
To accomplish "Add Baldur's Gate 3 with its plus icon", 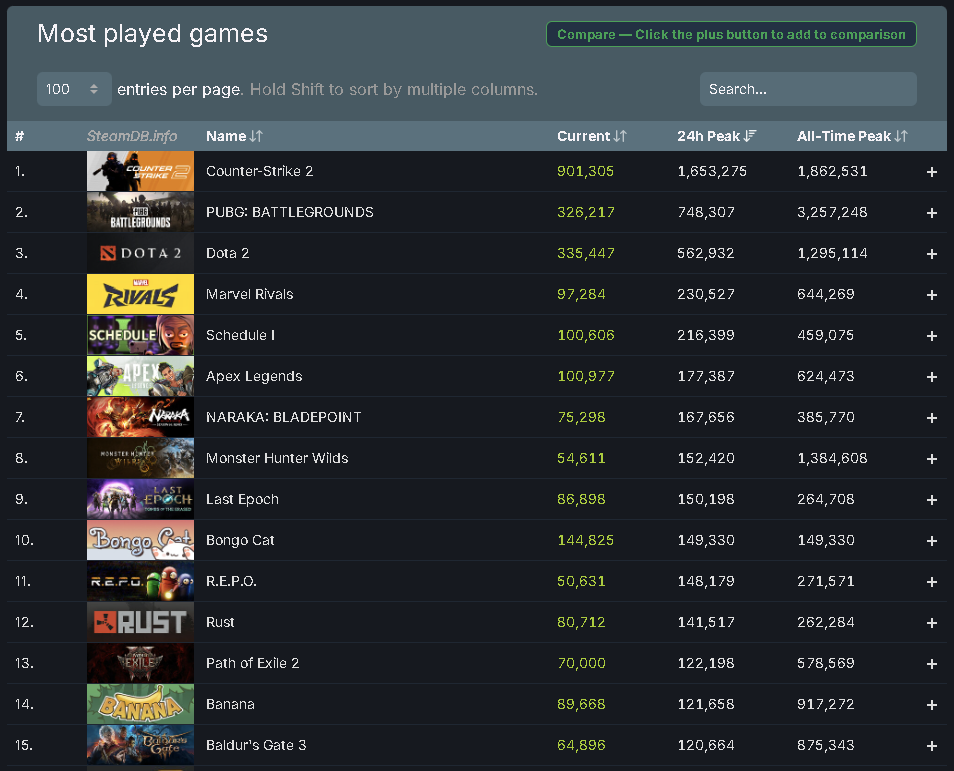I will point(931,745).
